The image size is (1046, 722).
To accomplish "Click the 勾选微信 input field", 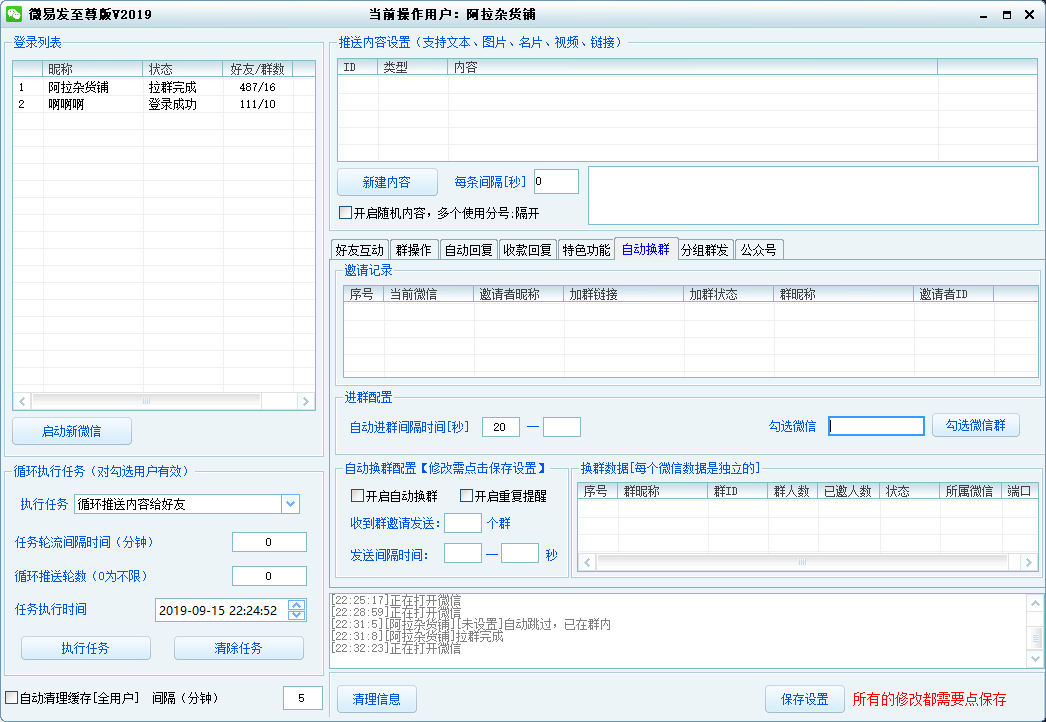I will (x=876, y=426).
